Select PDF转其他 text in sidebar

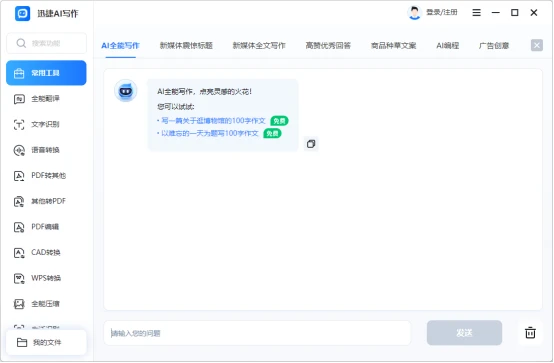tap(48, 176)
